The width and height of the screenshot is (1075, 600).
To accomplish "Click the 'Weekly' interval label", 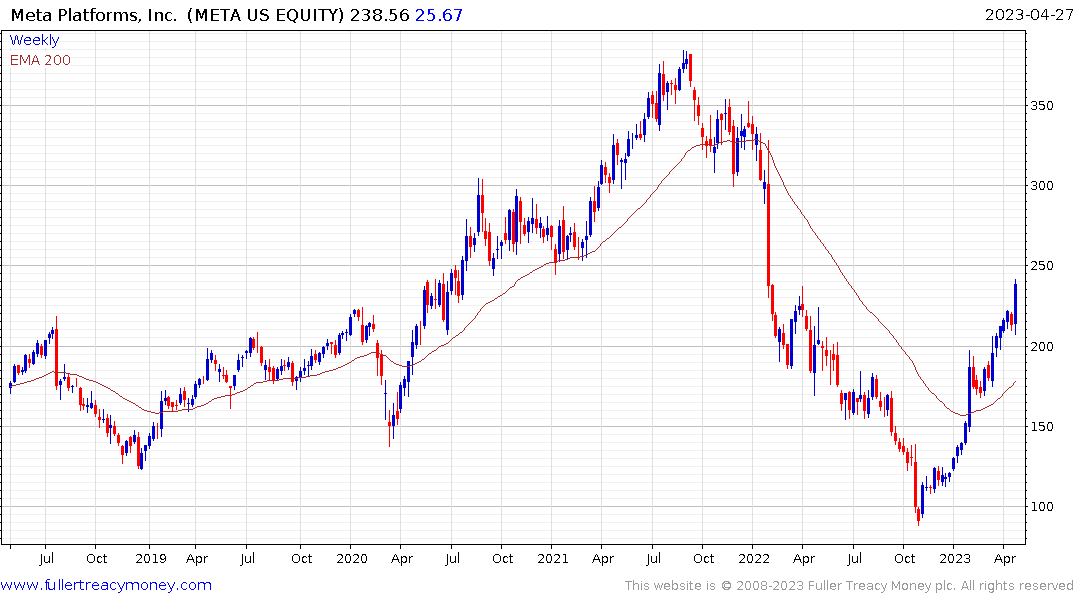I will tap(34, 40).
